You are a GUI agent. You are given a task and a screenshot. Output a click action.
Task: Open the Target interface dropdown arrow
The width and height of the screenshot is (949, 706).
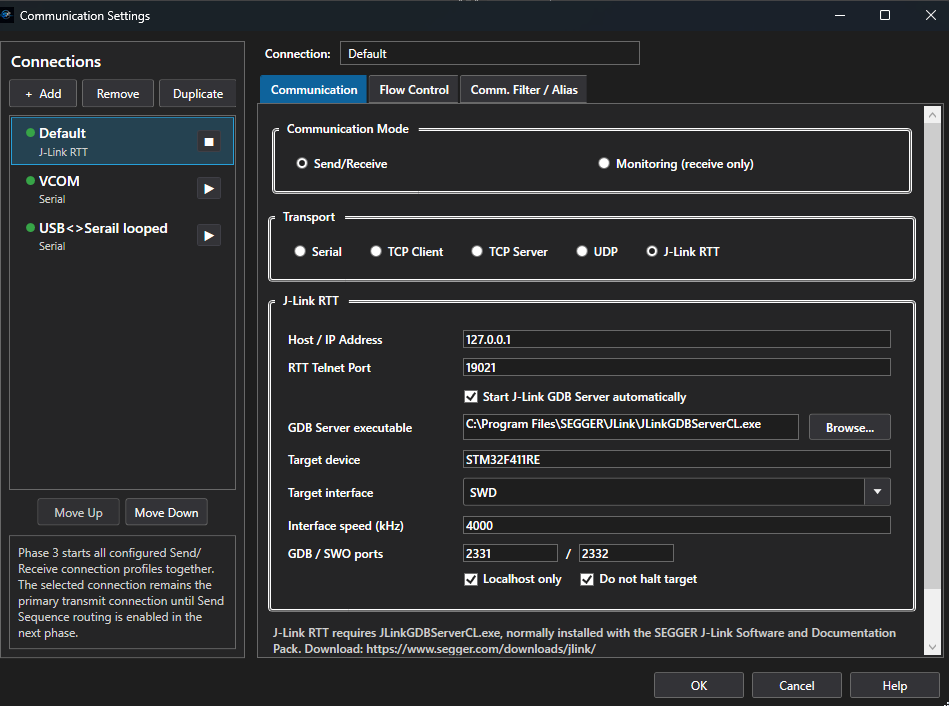pyautogui.click(x=877, y=492)
